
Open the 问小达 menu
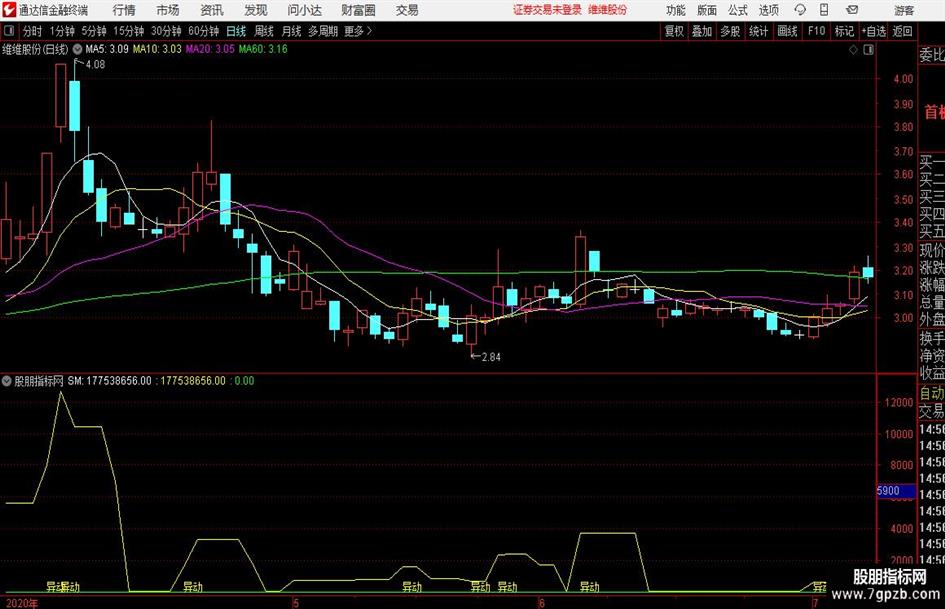point(304,10)
